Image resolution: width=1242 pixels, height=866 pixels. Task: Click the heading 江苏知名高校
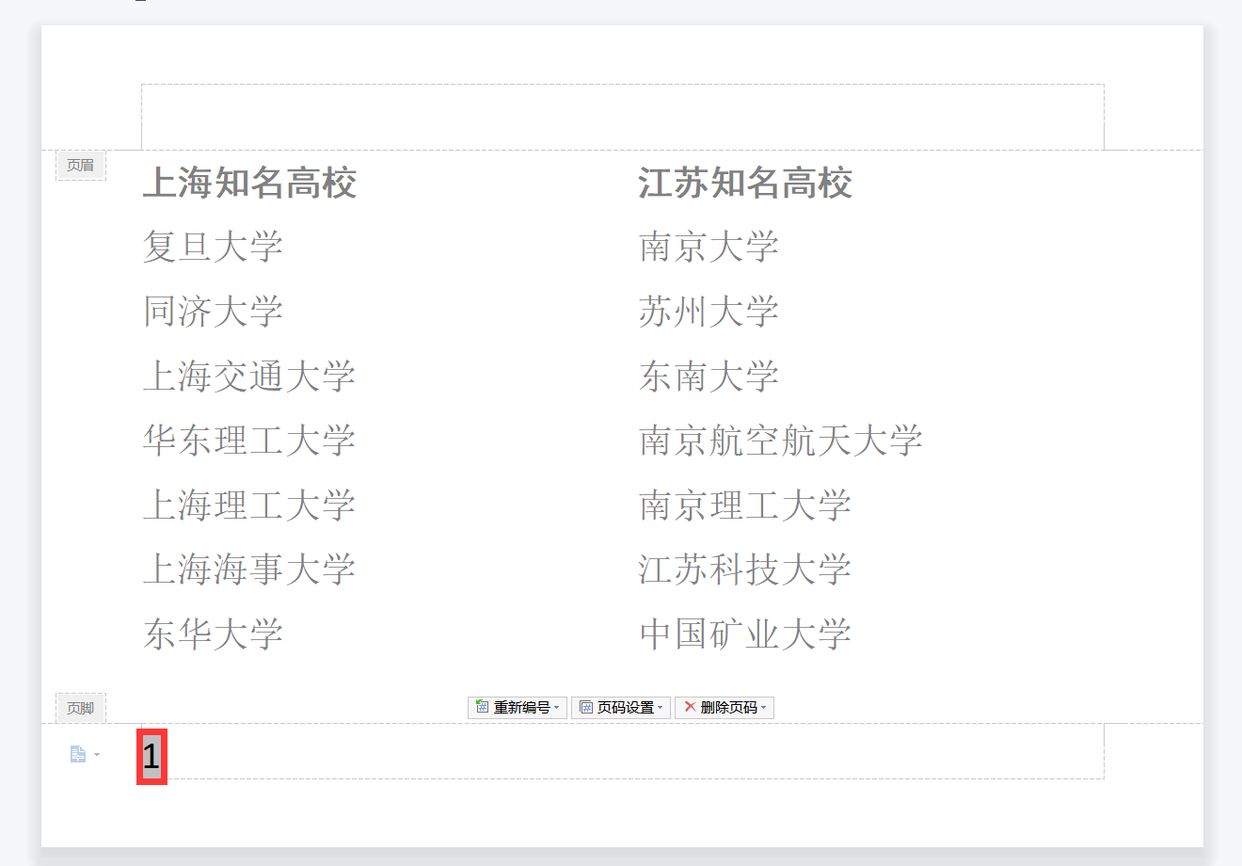pos(745,184)
